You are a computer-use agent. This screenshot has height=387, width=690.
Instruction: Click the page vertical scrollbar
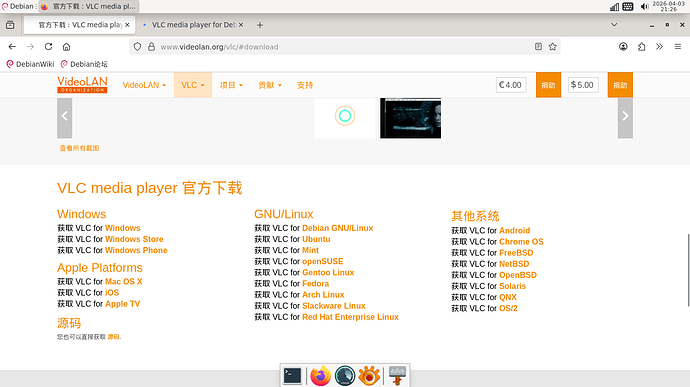pyautogui.click(x=688, y=270)
